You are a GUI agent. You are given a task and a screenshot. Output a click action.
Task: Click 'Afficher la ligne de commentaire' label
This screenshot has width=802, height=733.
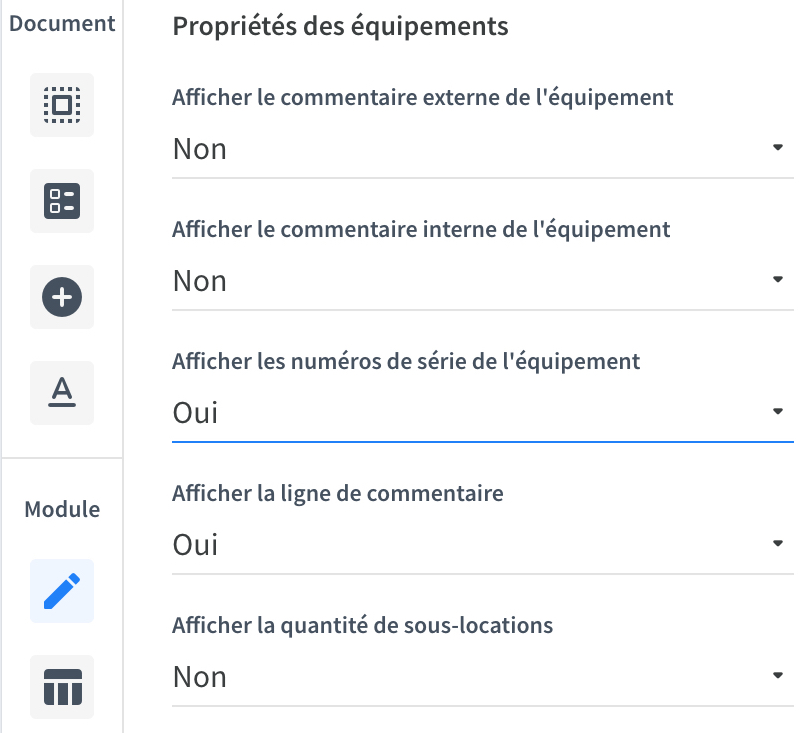[338, 494]
